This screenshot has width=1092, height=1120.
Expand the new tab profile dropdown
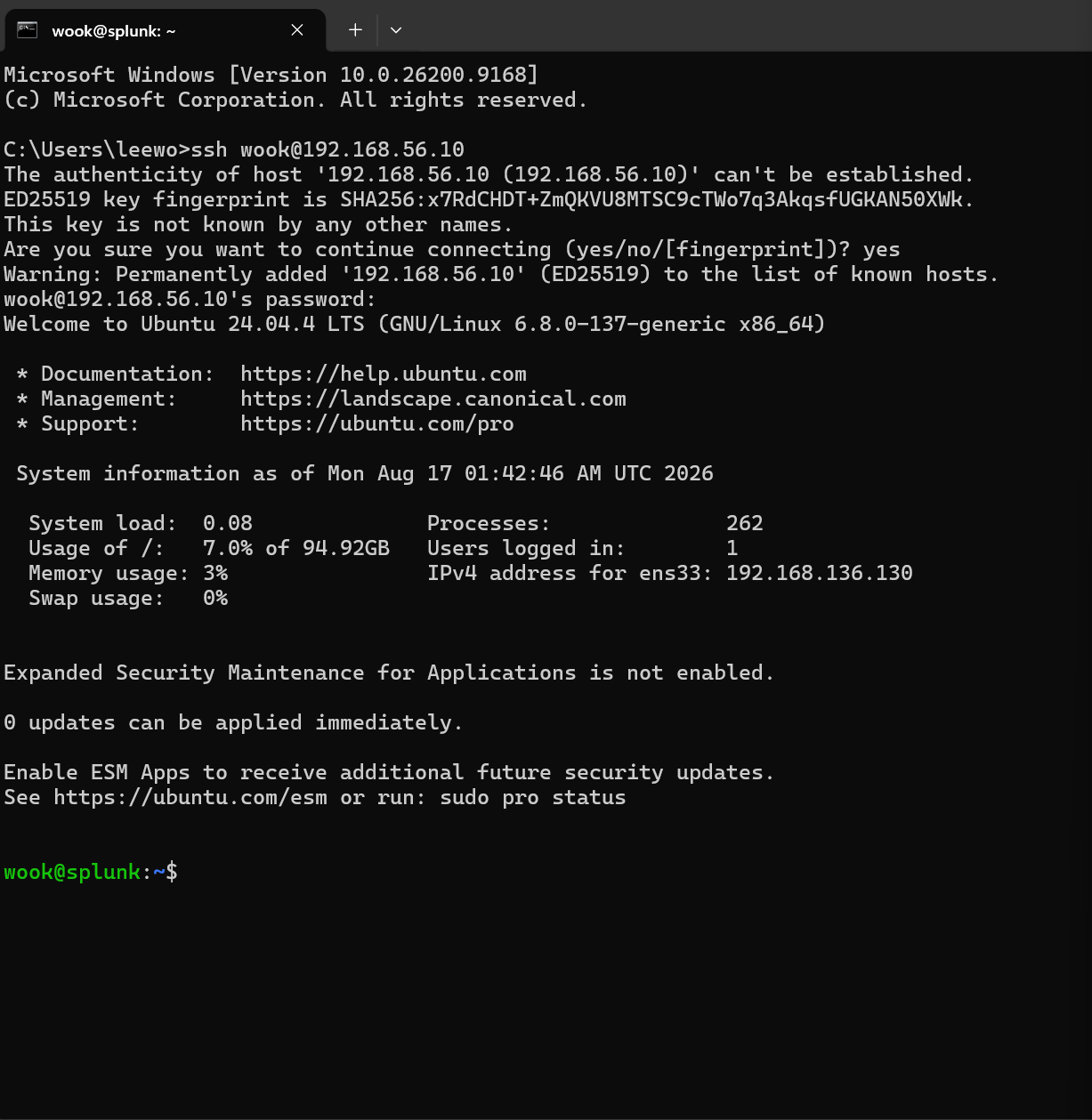[x=396, y=30]
